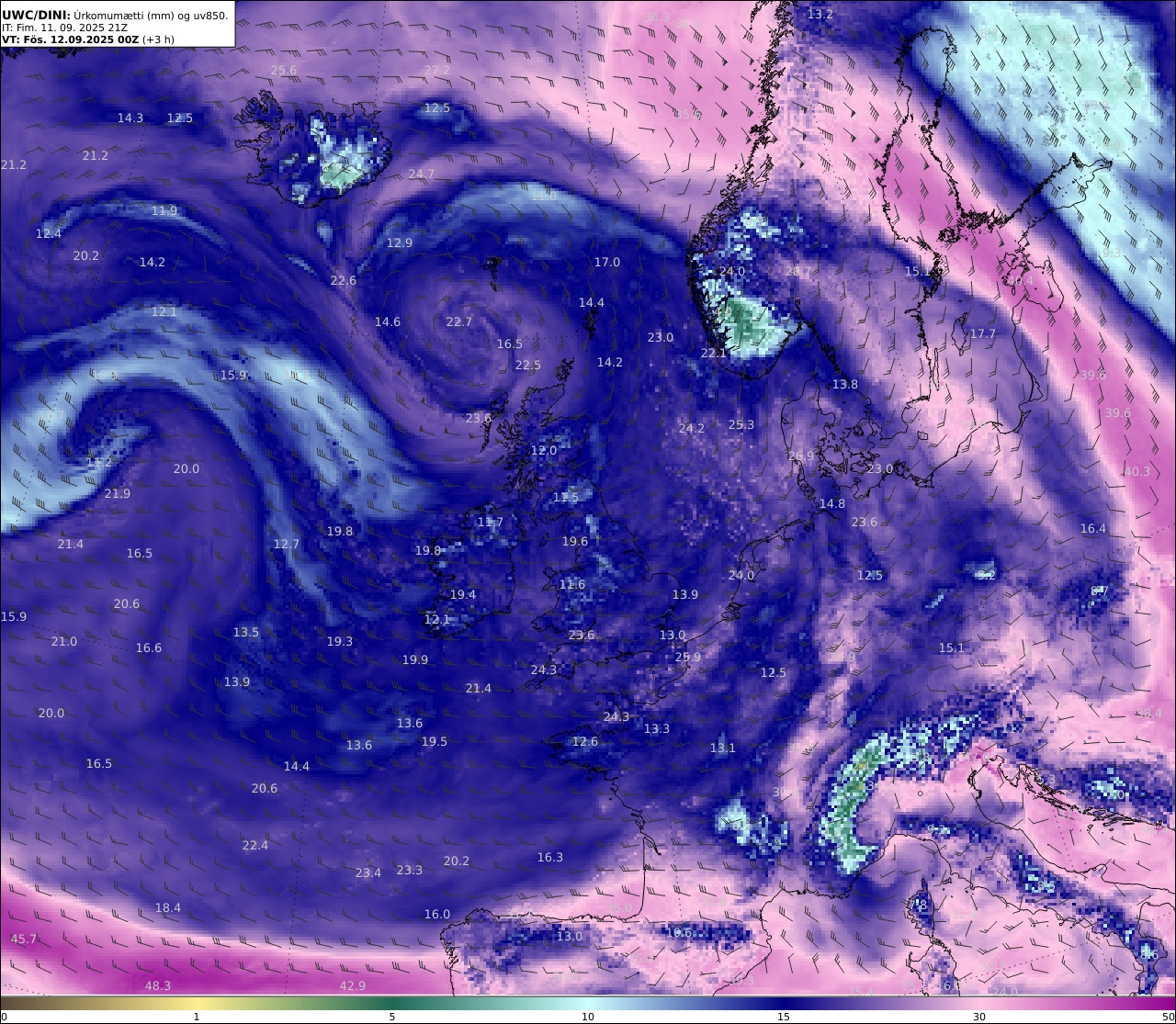Click the 10 tick label on color scale
Viewport: 1176px width, 1024px height.
coord(588,1017)
